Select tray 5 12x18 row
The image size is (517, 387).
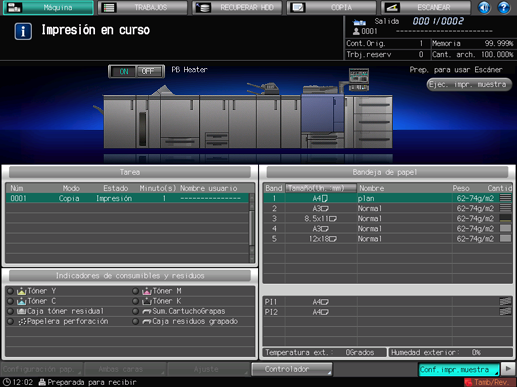coord(388,239)
